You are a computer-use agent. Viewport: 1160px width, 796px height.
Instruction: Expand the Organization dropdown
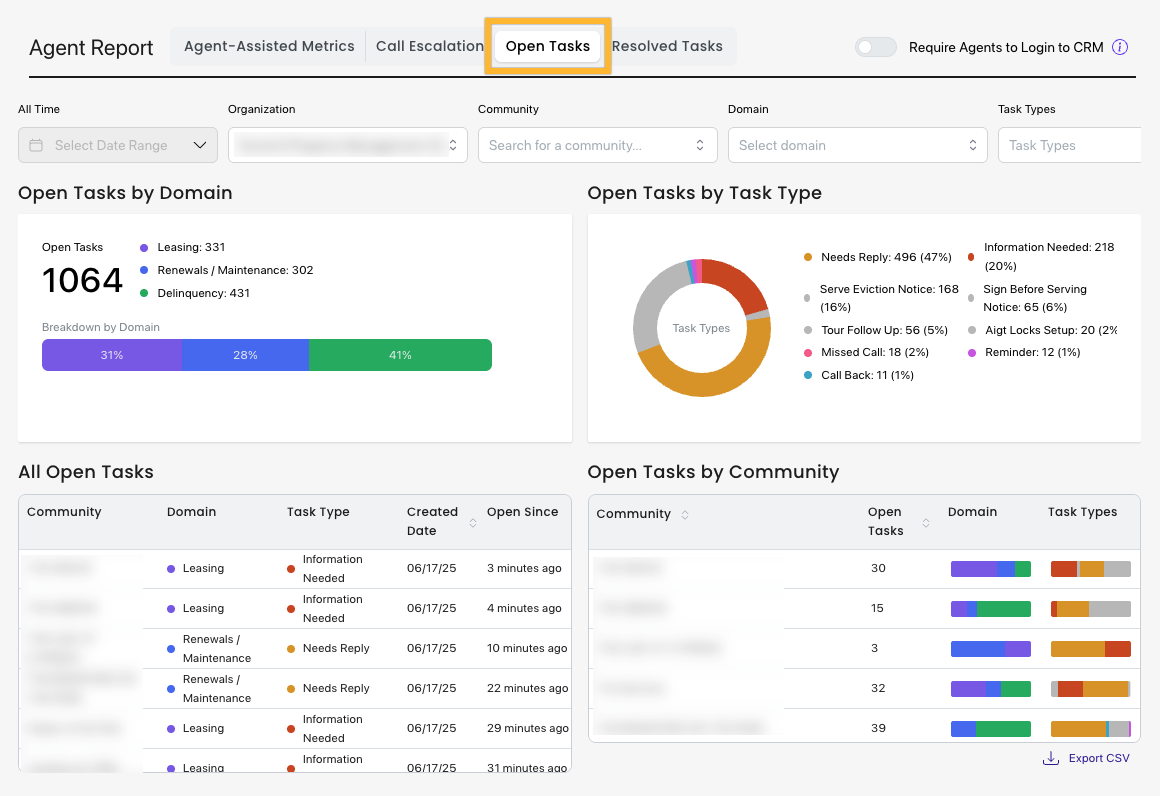[348, 145]
